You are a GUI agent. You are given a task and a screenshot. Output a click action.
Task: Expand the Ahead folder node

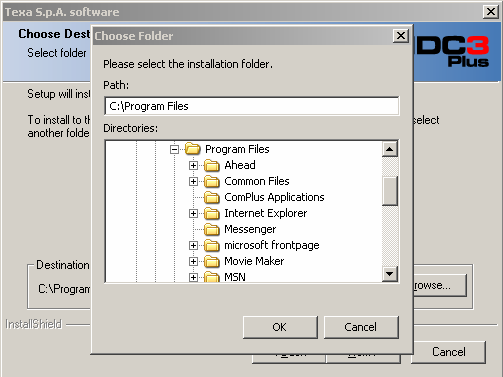click(193, 165)
